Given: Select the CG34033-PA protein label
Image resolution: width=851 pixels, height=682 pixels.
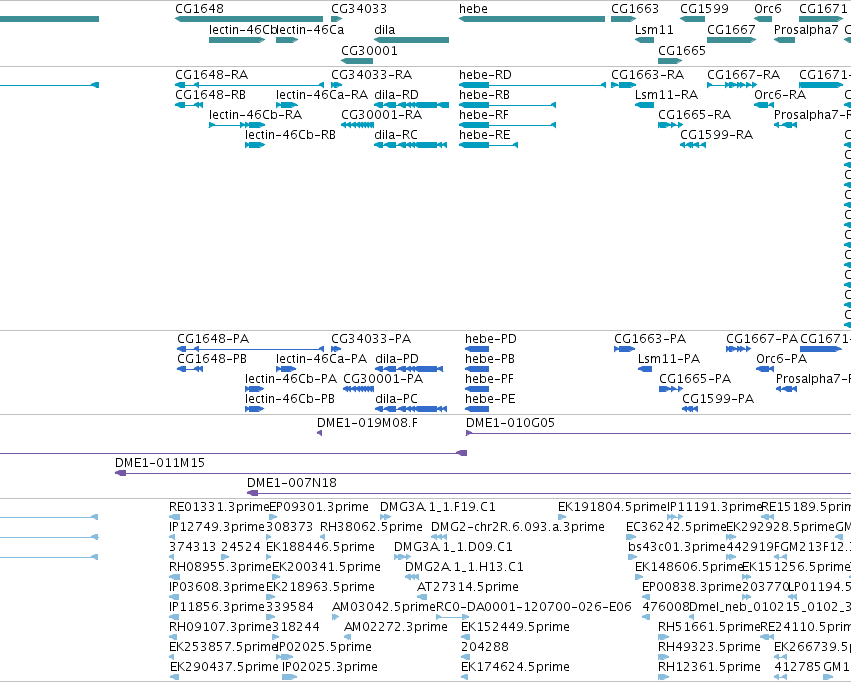Looking at the screenshot, I should click(371, 339).
